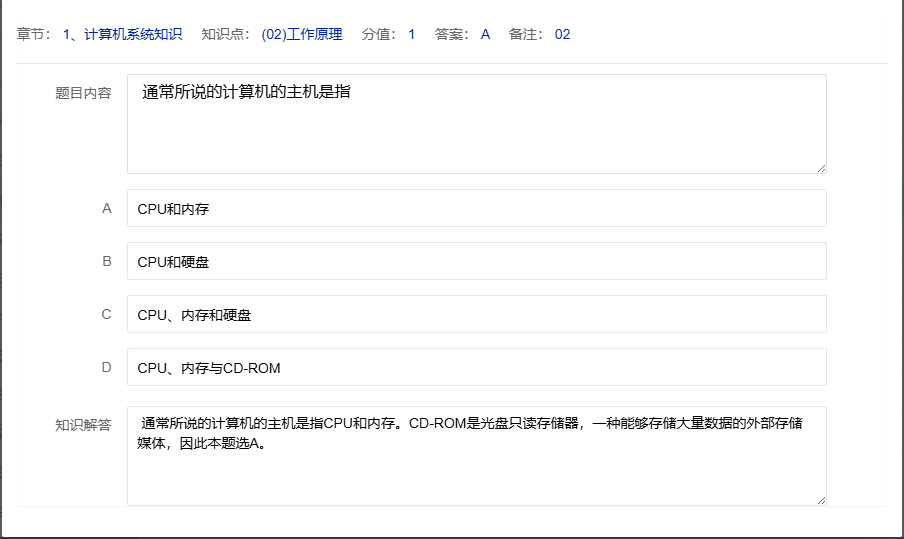Focus the 知识解答 explanation text area
904x539 pixels.
coord(476,456)
